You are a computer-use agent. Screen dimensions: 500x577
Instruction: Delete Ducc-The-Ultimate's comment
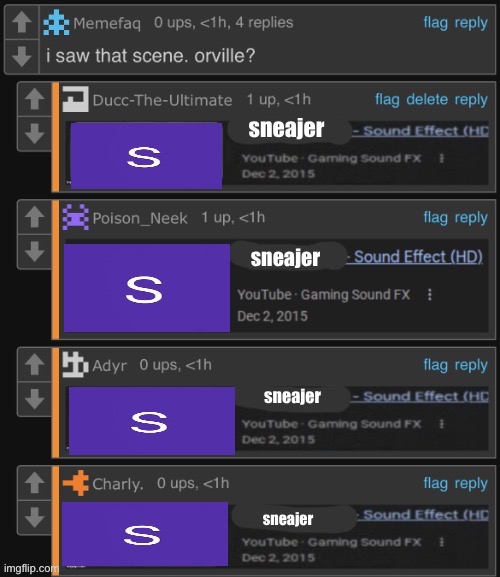coord(427,99)
